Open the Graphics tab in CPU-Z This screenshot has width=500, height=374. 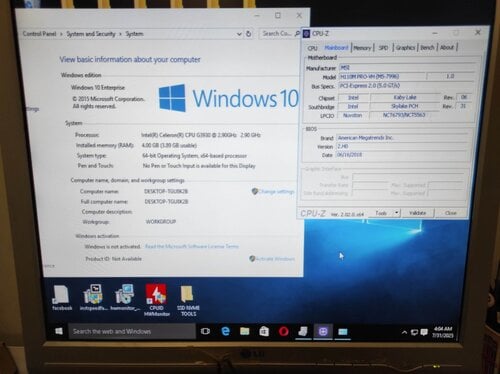click(405, 48)
